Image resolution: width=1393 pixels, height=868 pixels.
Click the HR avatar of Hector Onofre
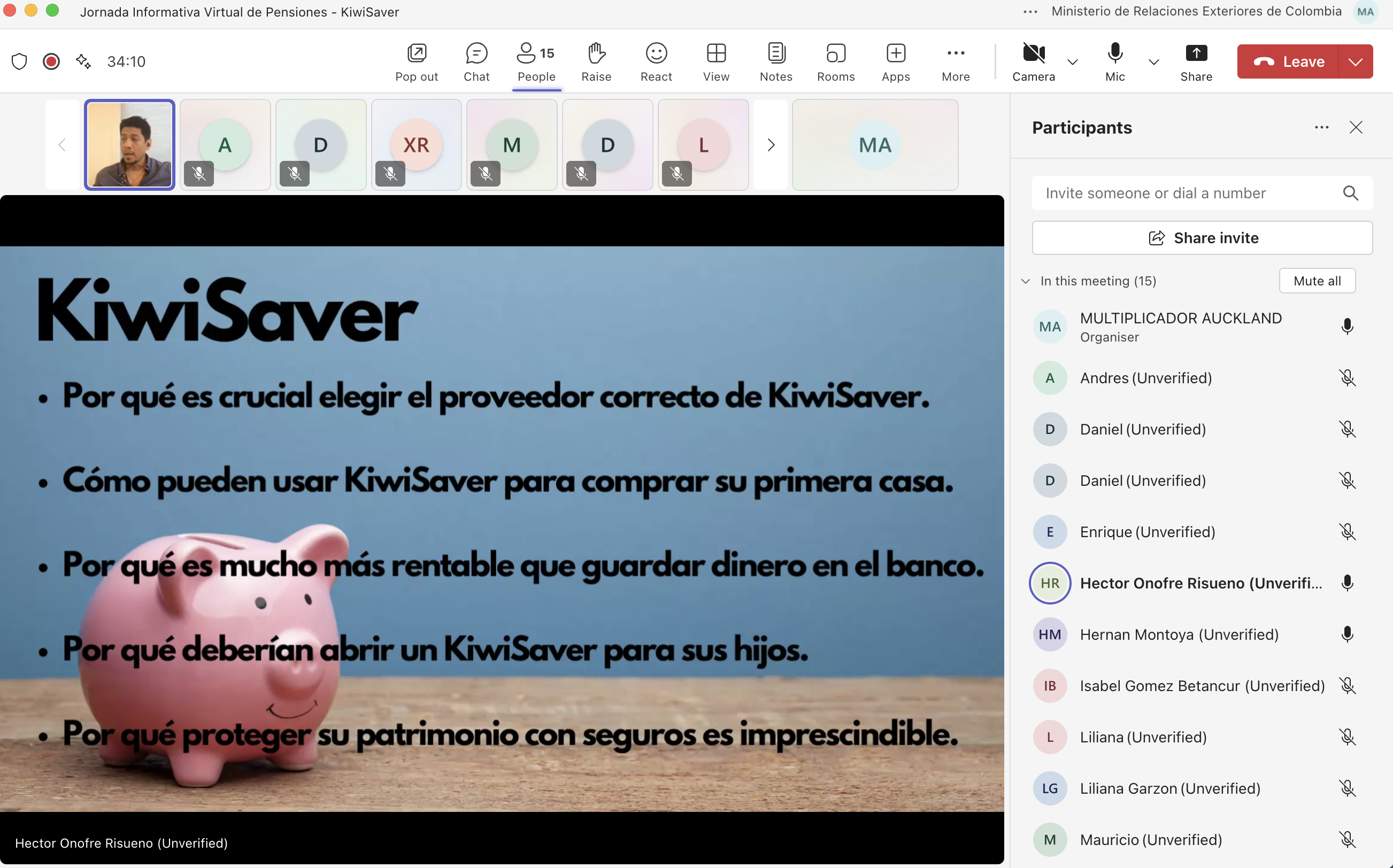pyautogui.click(x=1050, y=583)
